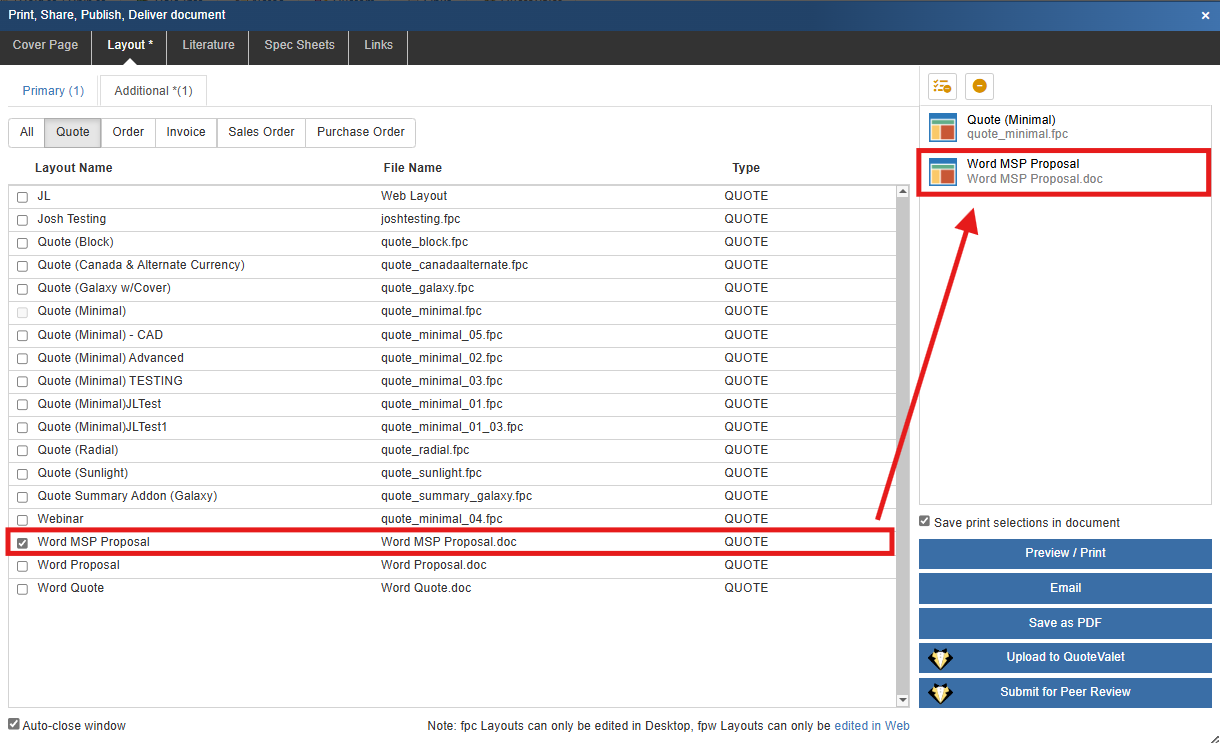Close the Print, Share, Publish dialog
Screen dimensions: 1220x743
pyautogui.click(x=1205, y=15)
